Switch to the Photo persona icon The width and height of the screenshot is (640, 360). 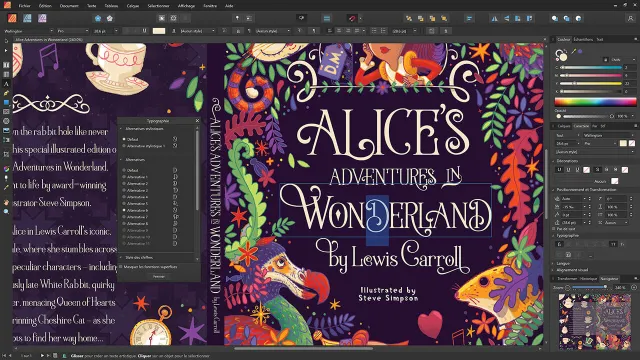(42, 18)
